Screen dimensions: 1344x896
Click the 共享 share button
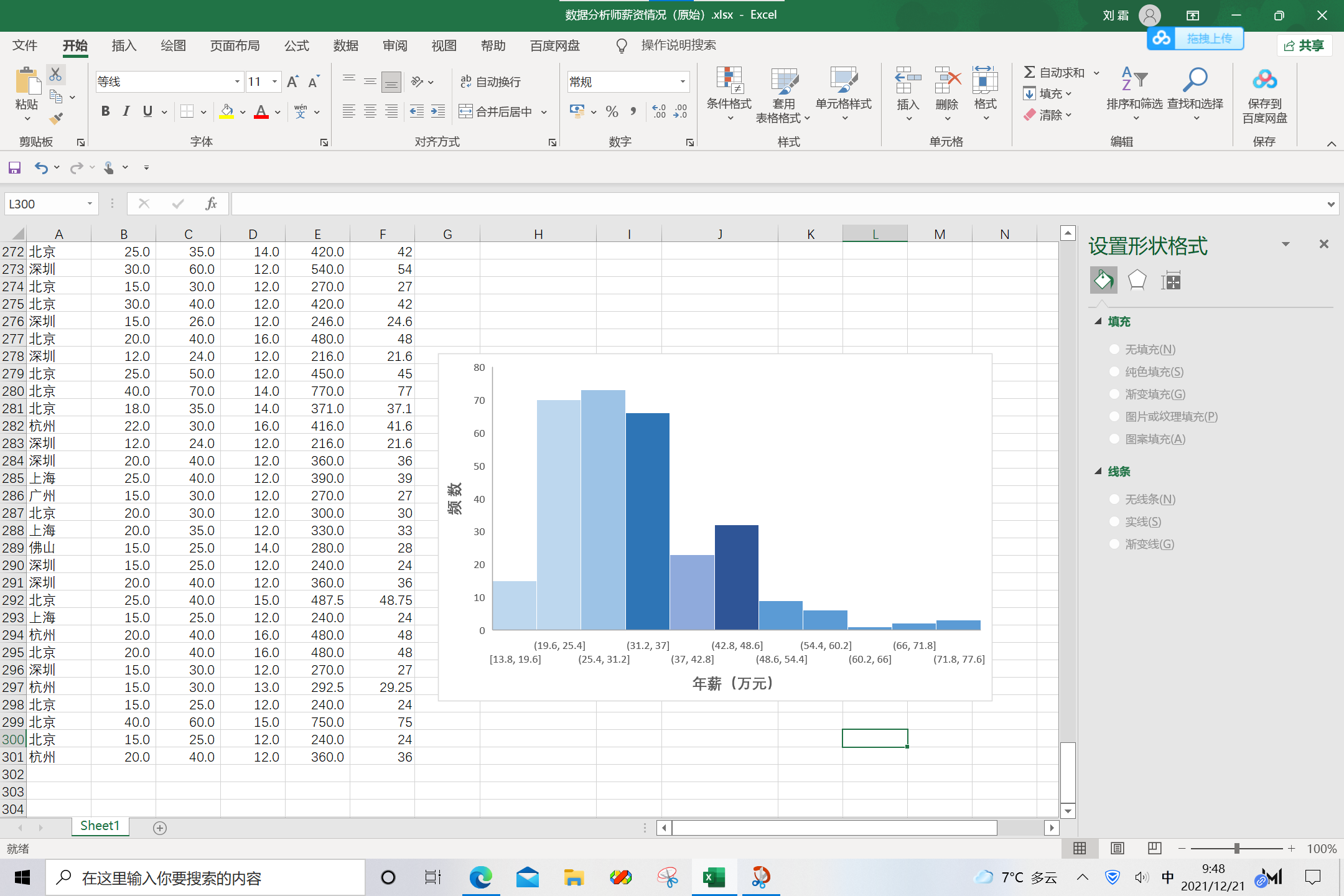(1304, 45)
